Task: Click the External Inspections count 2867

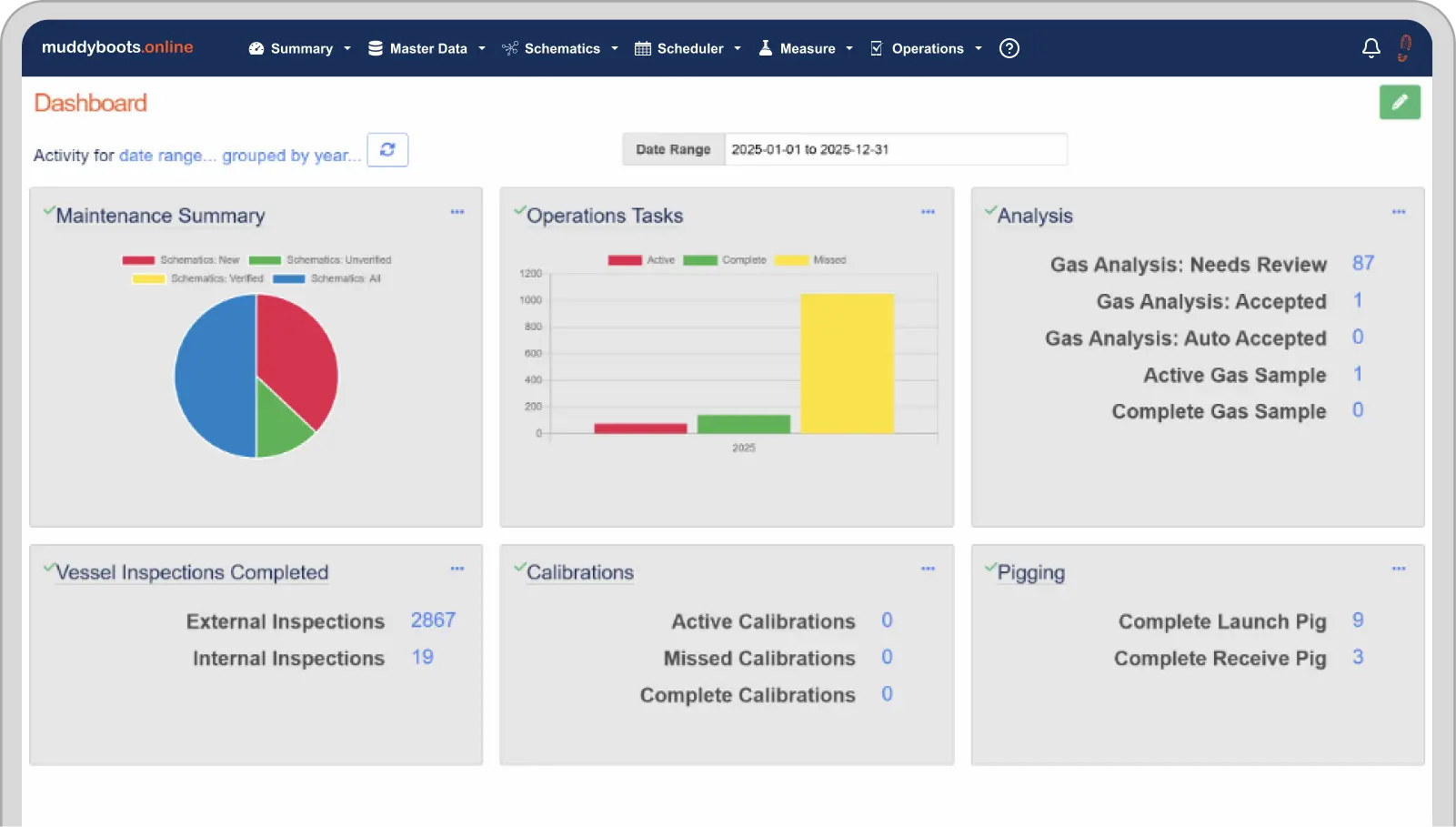Action: click(x=433, y=620)
